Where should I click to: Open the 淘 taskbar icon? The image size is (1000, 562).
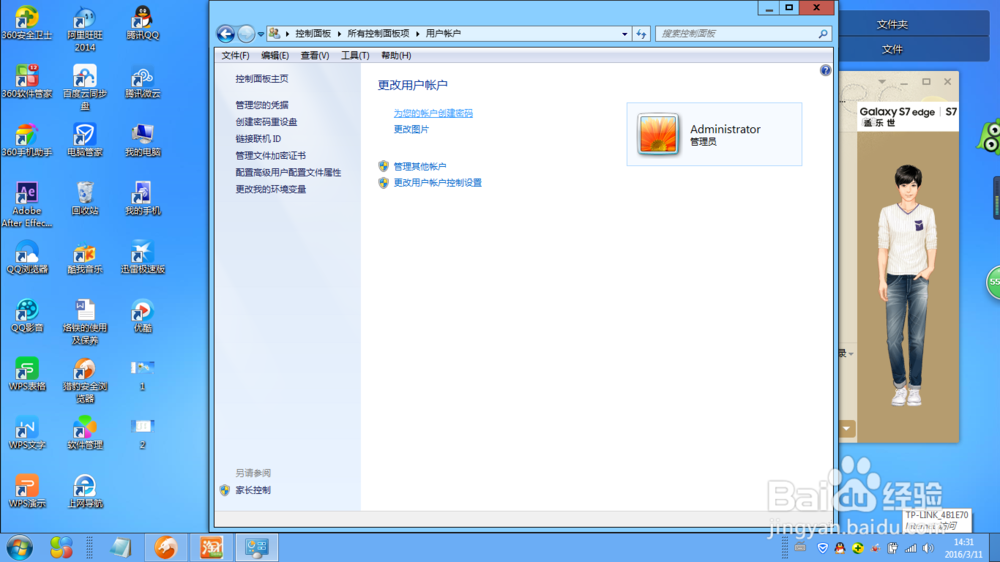211,547
